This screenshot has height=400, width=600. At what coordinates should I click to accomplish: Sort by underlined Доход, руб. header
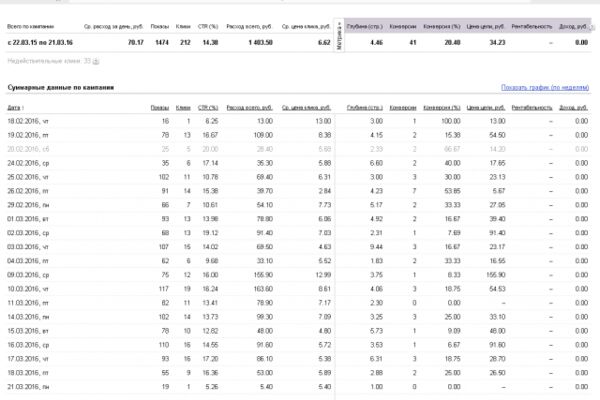click(573, 108)
